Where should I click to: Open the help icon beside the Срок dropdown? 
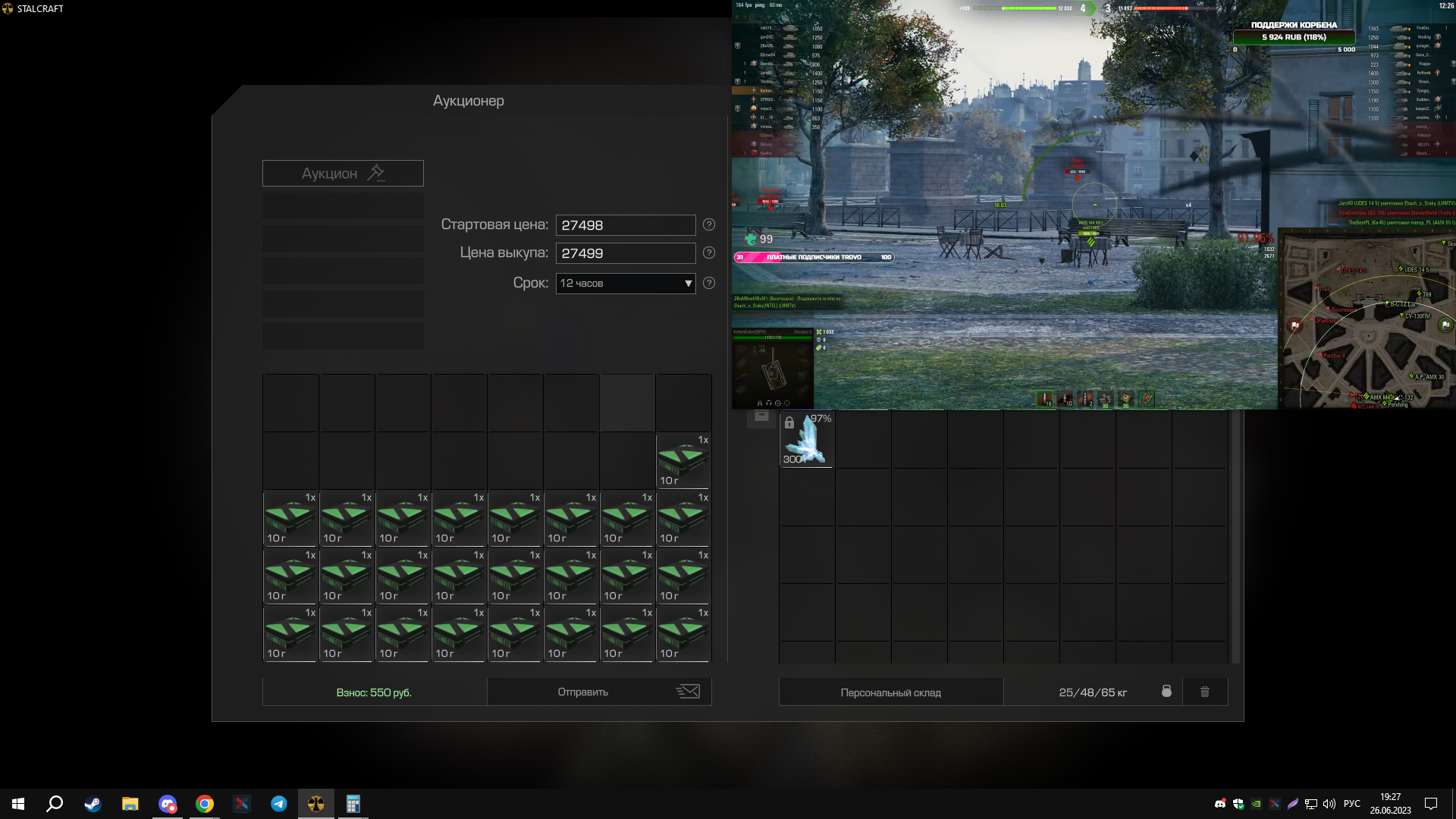(x=709, y=284)
